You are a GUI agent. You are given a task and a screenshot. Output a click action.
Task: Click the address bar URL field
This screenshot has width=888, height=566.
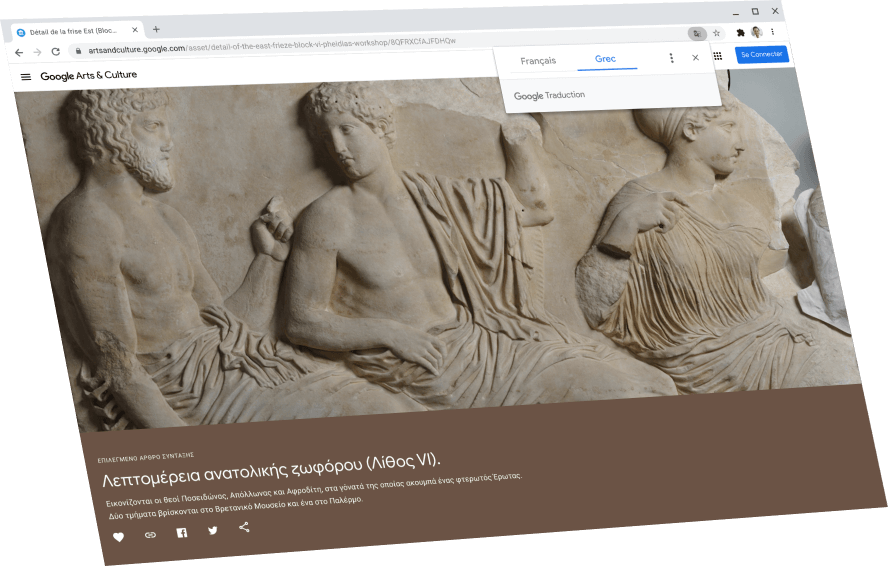(x=300, y=44)
